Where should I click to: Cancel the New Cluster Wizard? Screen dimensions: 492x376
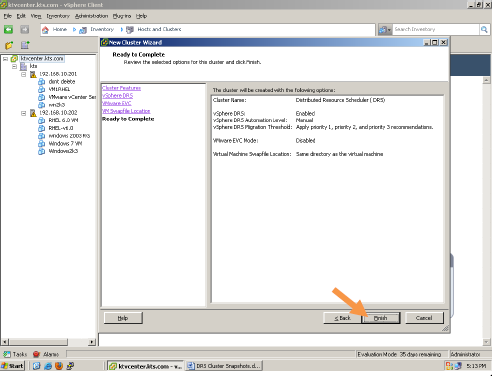click(x=424, y=318)
